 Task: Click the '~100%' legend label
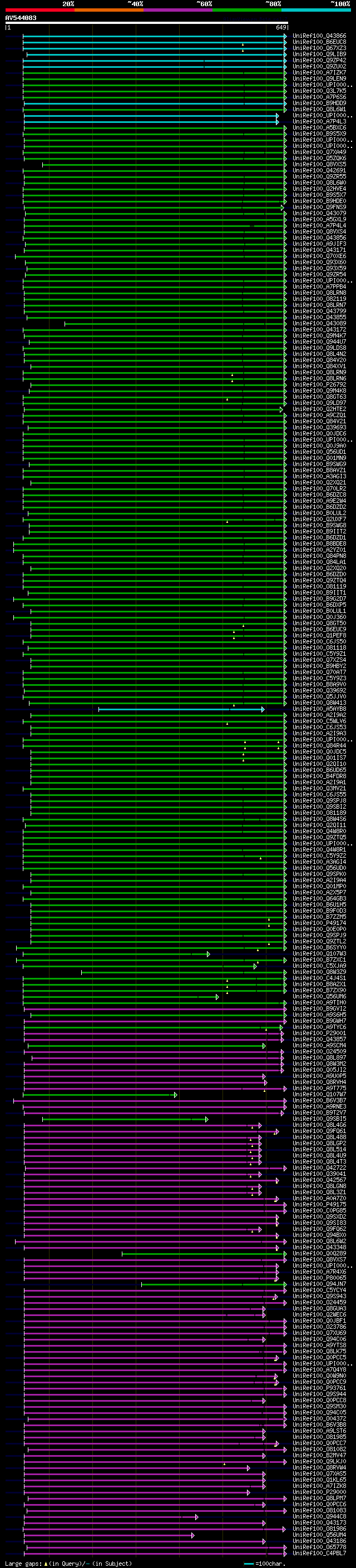pyautogui.click(x=340, y=4)
